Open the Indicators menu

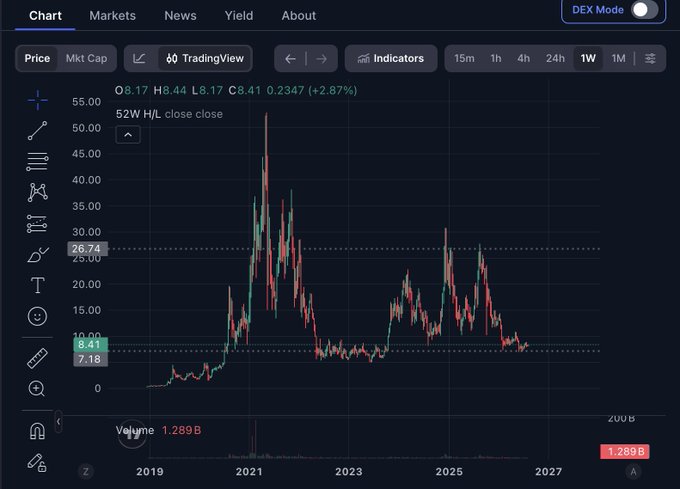[x=391, y=58]
